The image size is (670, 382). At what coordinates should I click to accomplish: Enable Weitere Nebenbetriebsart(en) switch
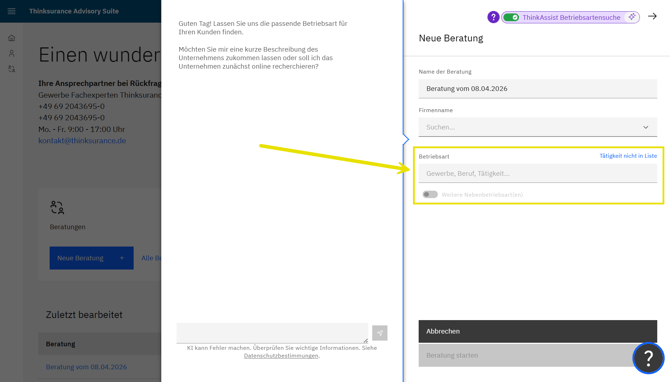coord(430,194)
